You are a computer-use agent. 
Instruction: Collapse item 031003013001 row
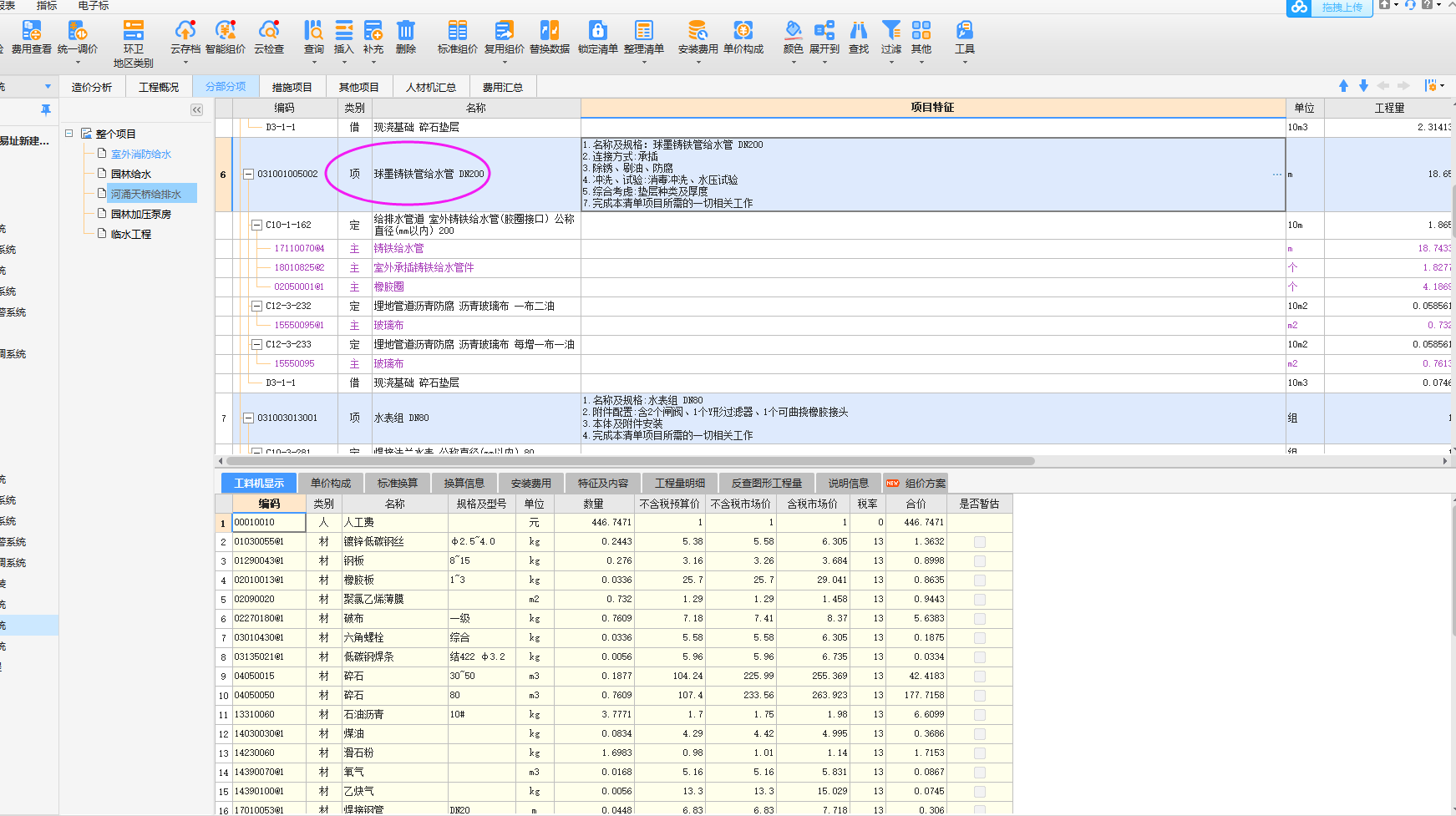(x=248, y=418)
